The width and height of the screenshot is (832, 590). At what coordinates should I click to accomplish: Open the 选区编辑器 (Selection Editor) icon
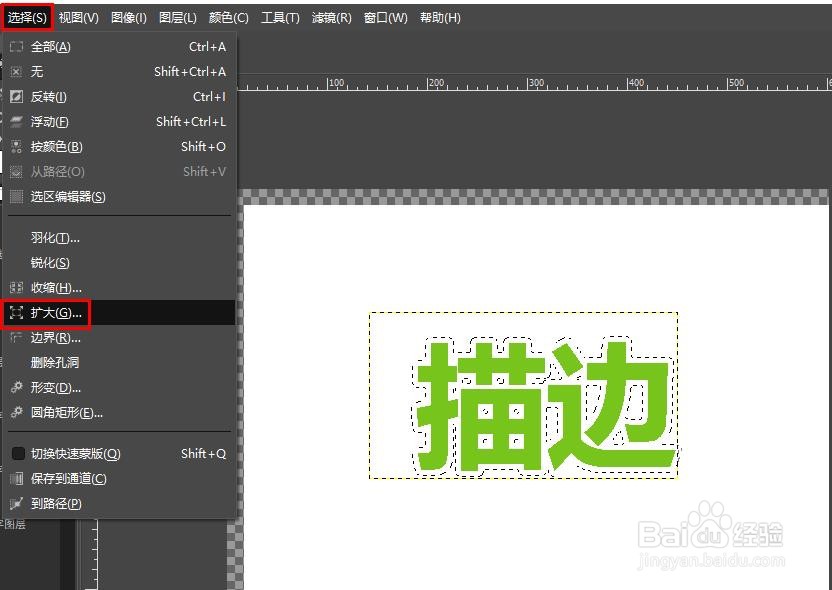pos(16,196)
